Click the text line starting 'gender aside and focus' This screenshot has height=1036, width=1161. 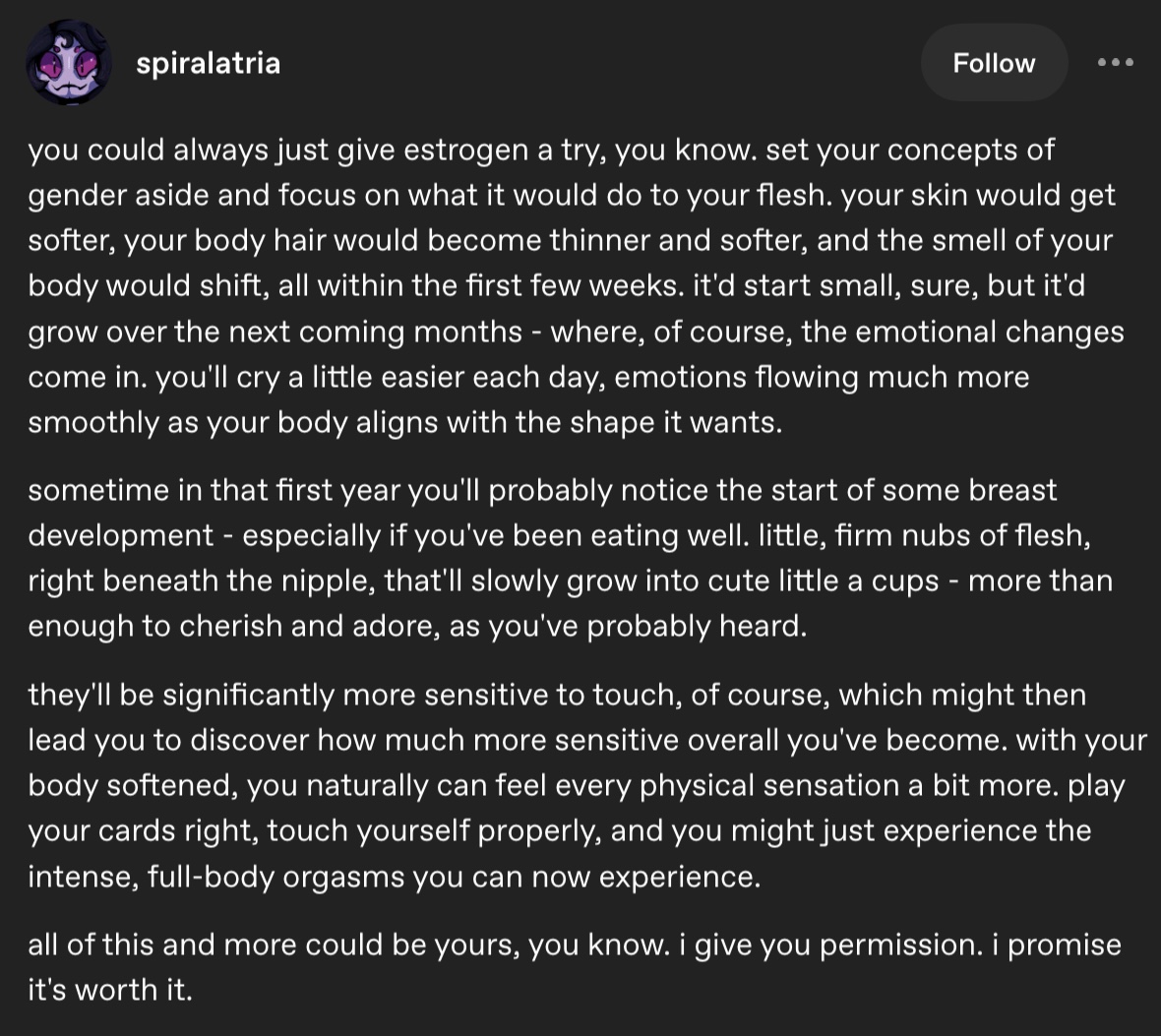pos(572,196)
